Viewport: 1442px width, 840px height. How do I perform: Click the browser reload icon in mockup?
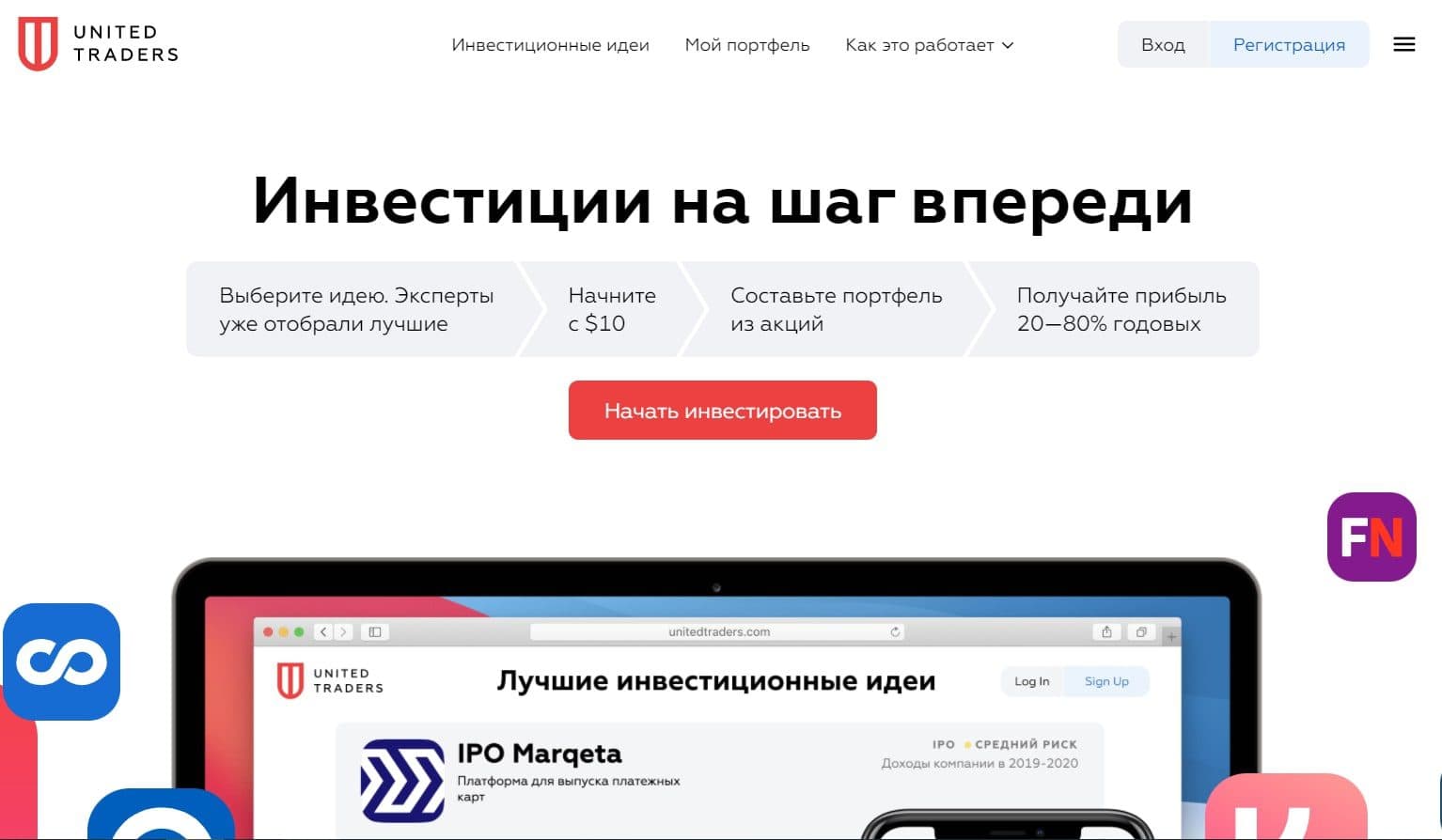coord(895,631)
